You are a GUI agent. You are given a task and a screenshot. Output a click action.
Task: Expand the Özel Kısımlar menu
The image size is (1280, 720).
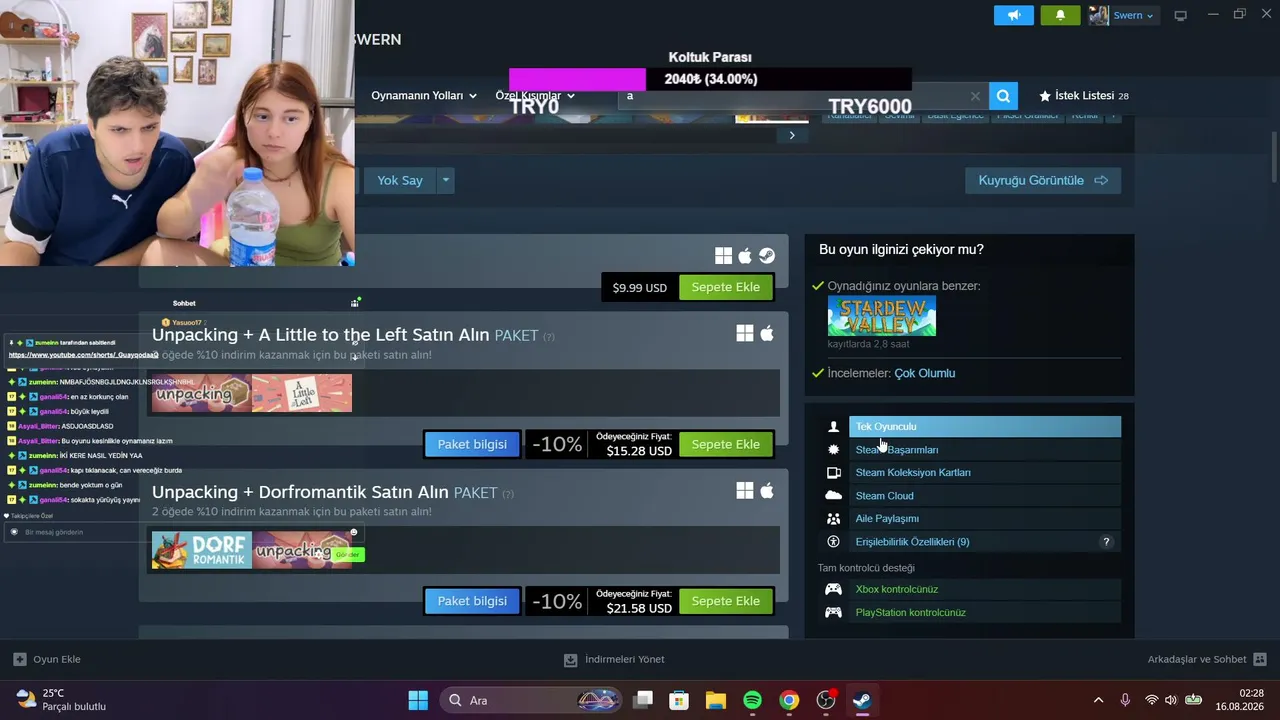(535, 96)
